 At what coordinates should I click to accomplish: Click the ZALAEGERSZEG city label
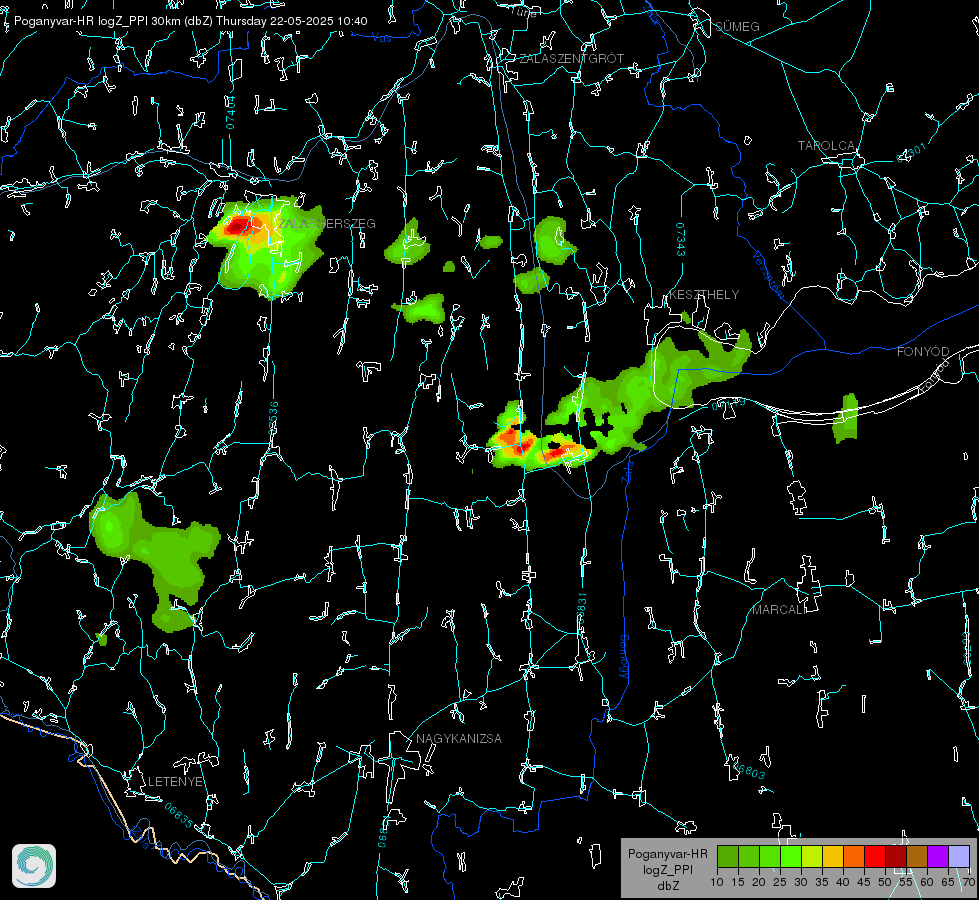point(327,224)
